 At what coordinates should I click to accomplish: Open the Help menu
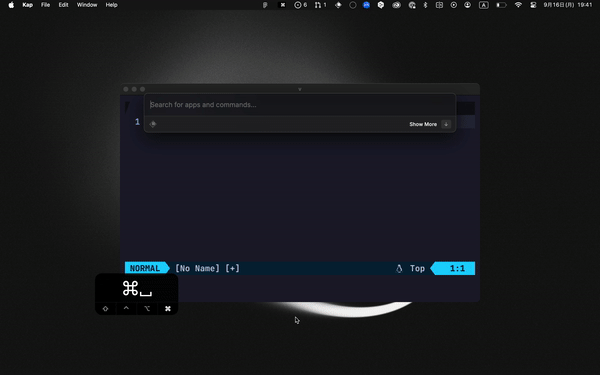pos(111,5)
